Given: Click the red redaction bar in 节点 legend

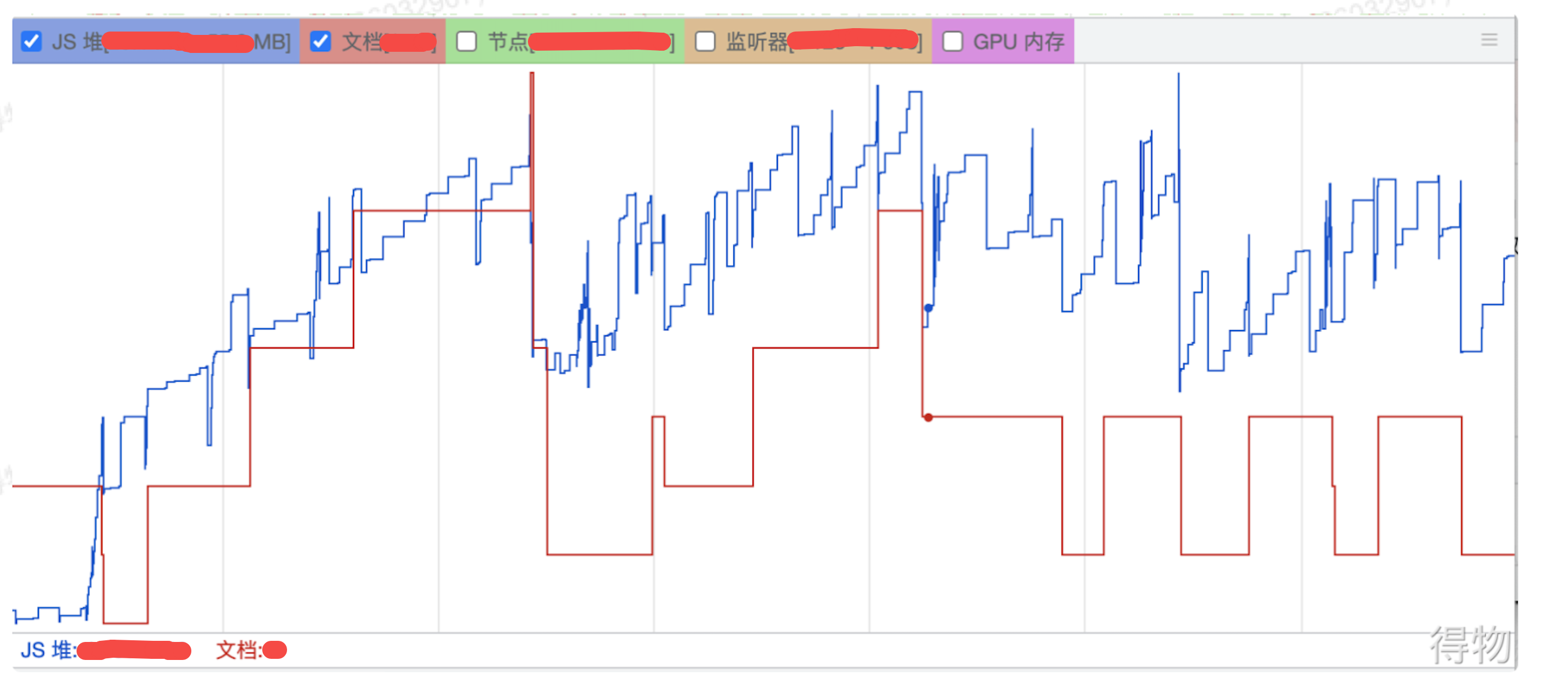Looking at the screenshot, I should coord(599,42).
